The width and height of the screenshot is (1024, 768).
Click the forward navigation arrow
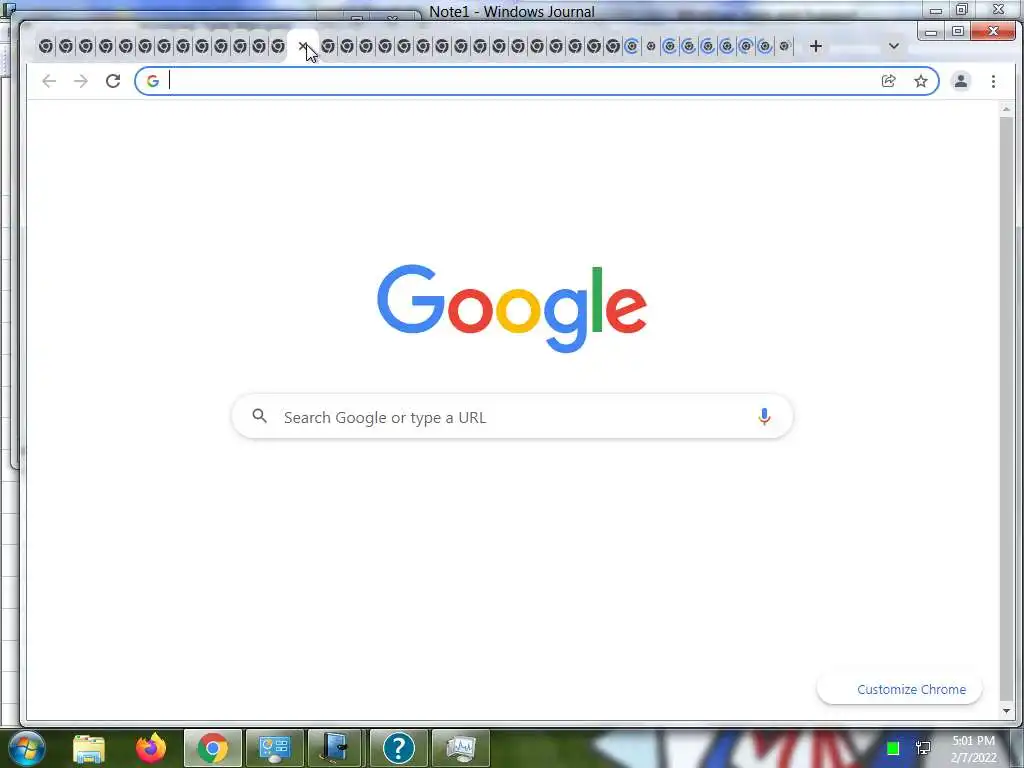(x=80, y=81)
